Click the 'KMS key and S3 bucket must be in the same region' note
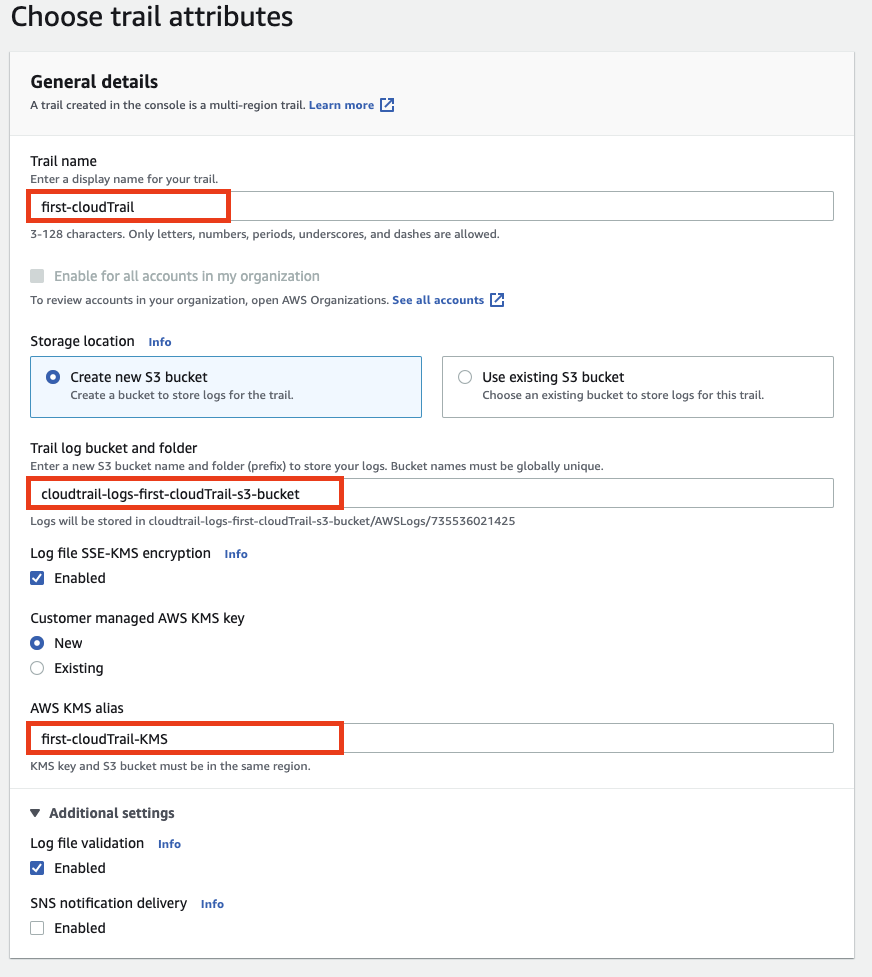This screenshot has height=977, width=872. (170, 766)
